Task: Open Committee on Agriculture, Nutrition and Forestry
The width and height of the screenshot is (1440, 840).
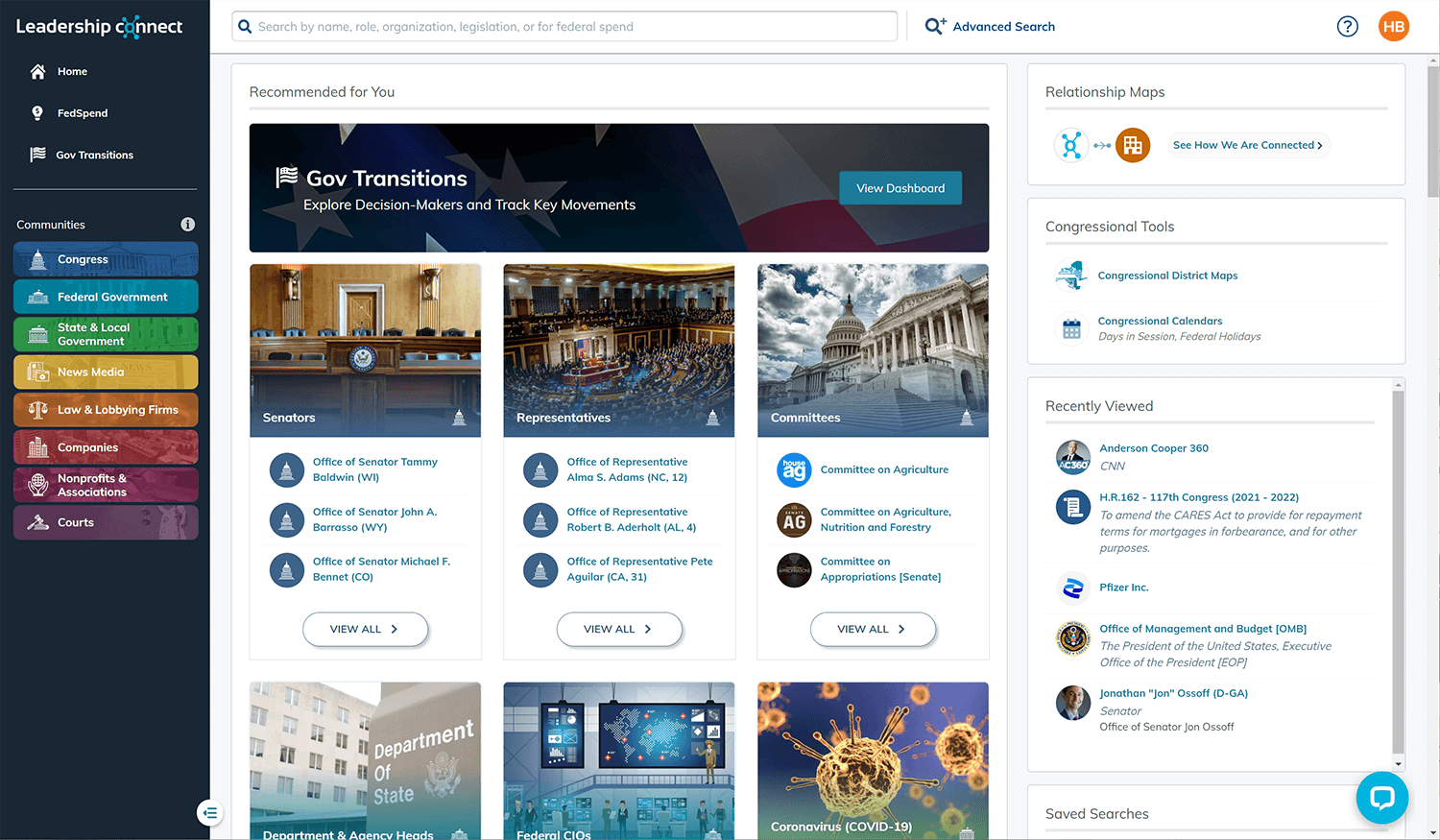Action: coord(885,519)
